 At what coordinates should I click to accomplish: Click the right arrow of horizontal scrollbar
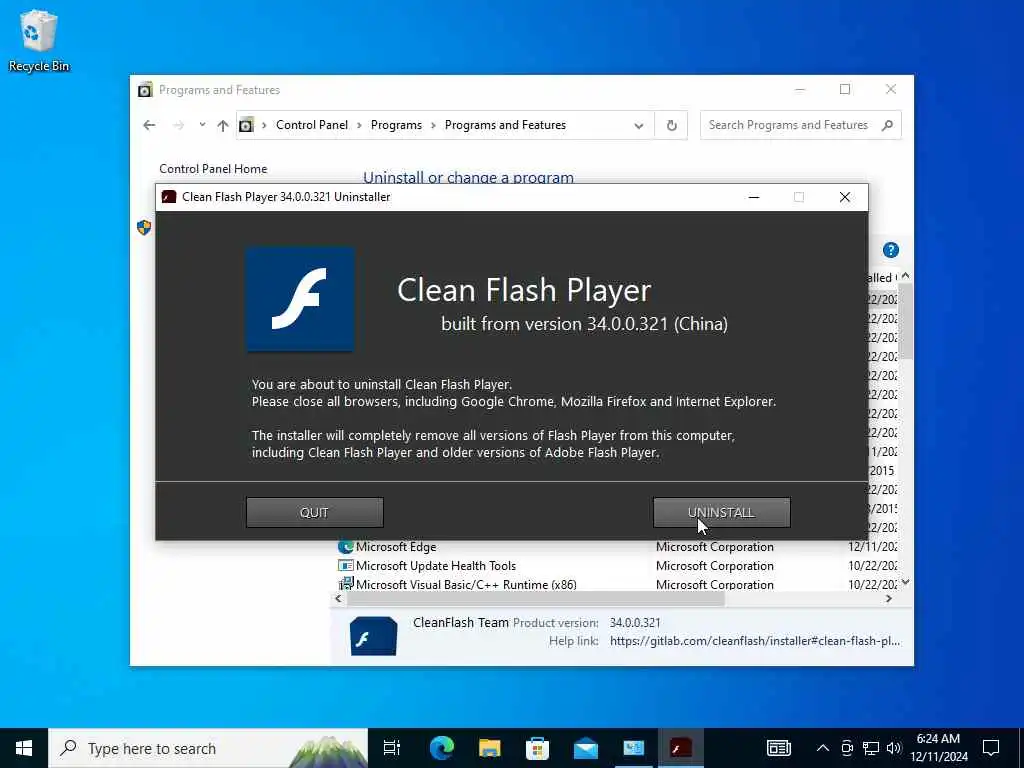click(889, 599)
